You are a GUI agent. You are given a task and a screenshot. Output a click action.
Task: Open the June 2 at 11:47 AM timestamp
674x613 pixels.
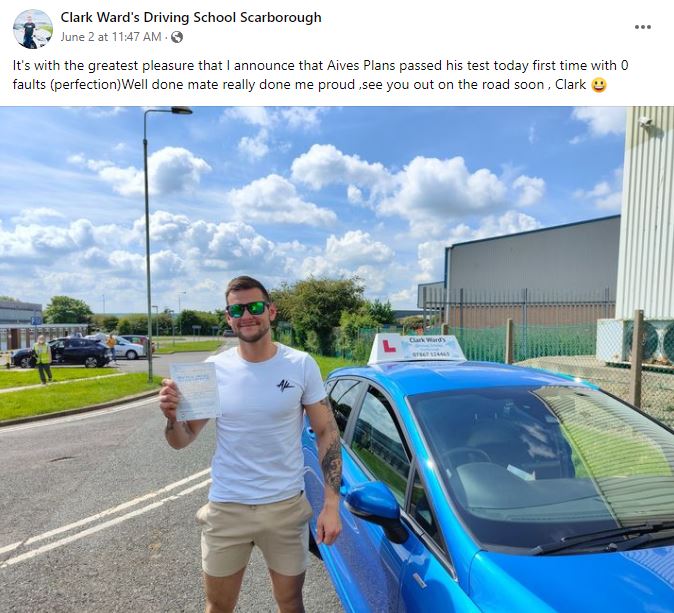pyautogui.click(x=111, y=37)
